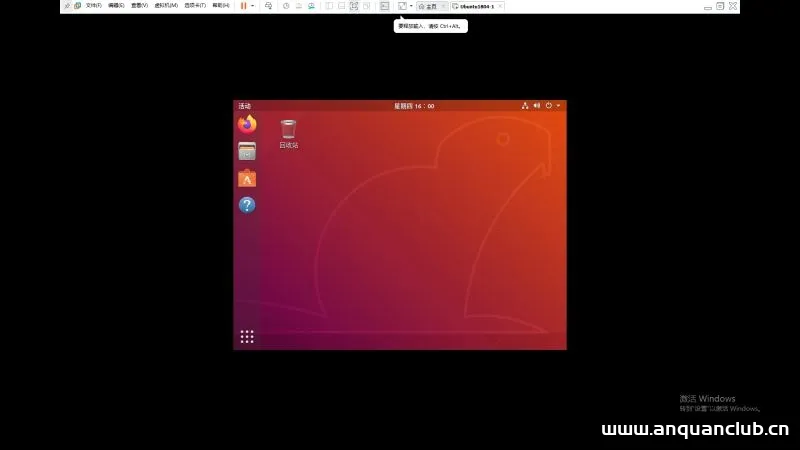Expand the stretch display dropdown arrow
Image resolution: width=800 pixels, height=450 pixels.
pos(411,6)
